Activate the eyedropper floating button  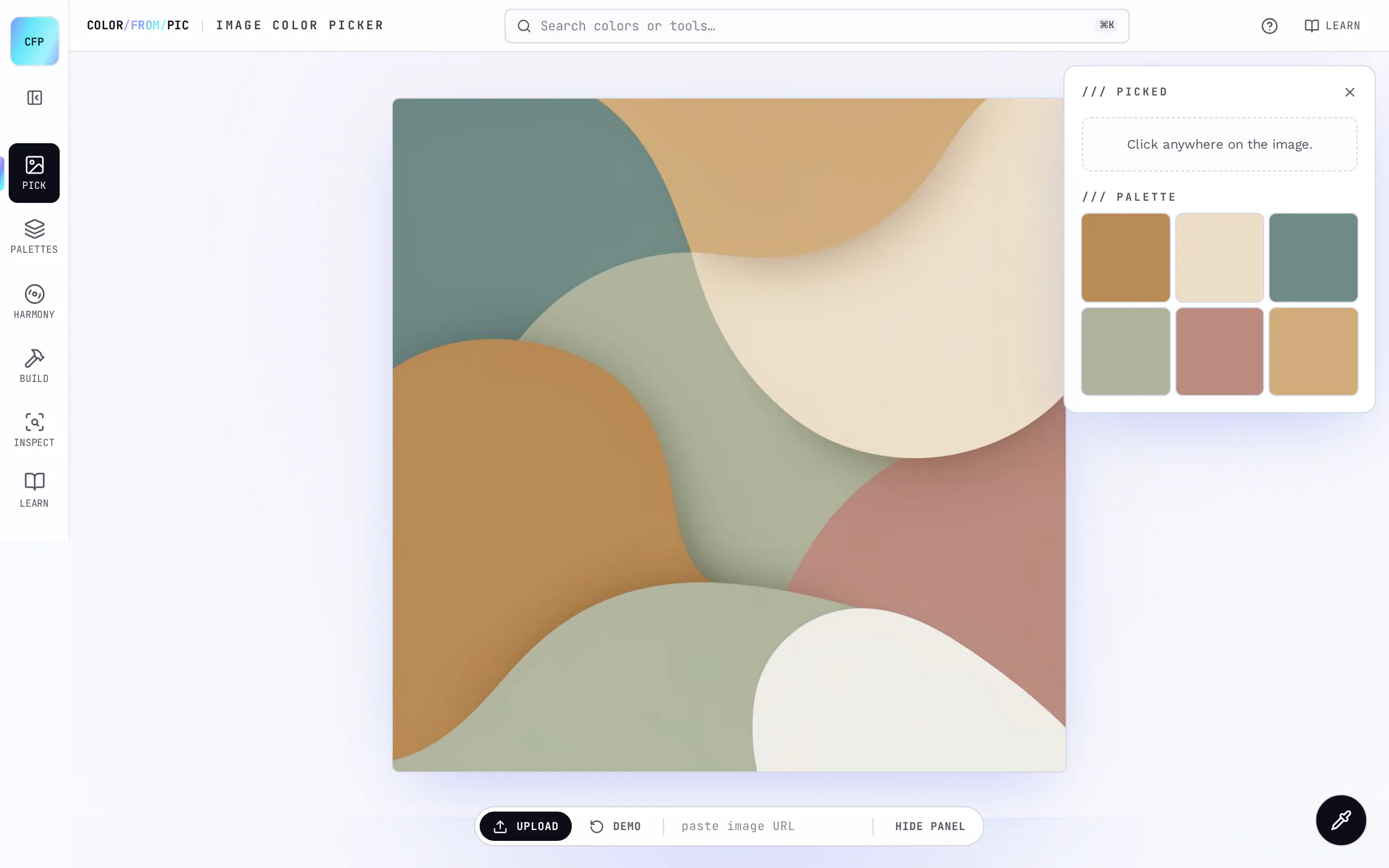pos(1341,820)
